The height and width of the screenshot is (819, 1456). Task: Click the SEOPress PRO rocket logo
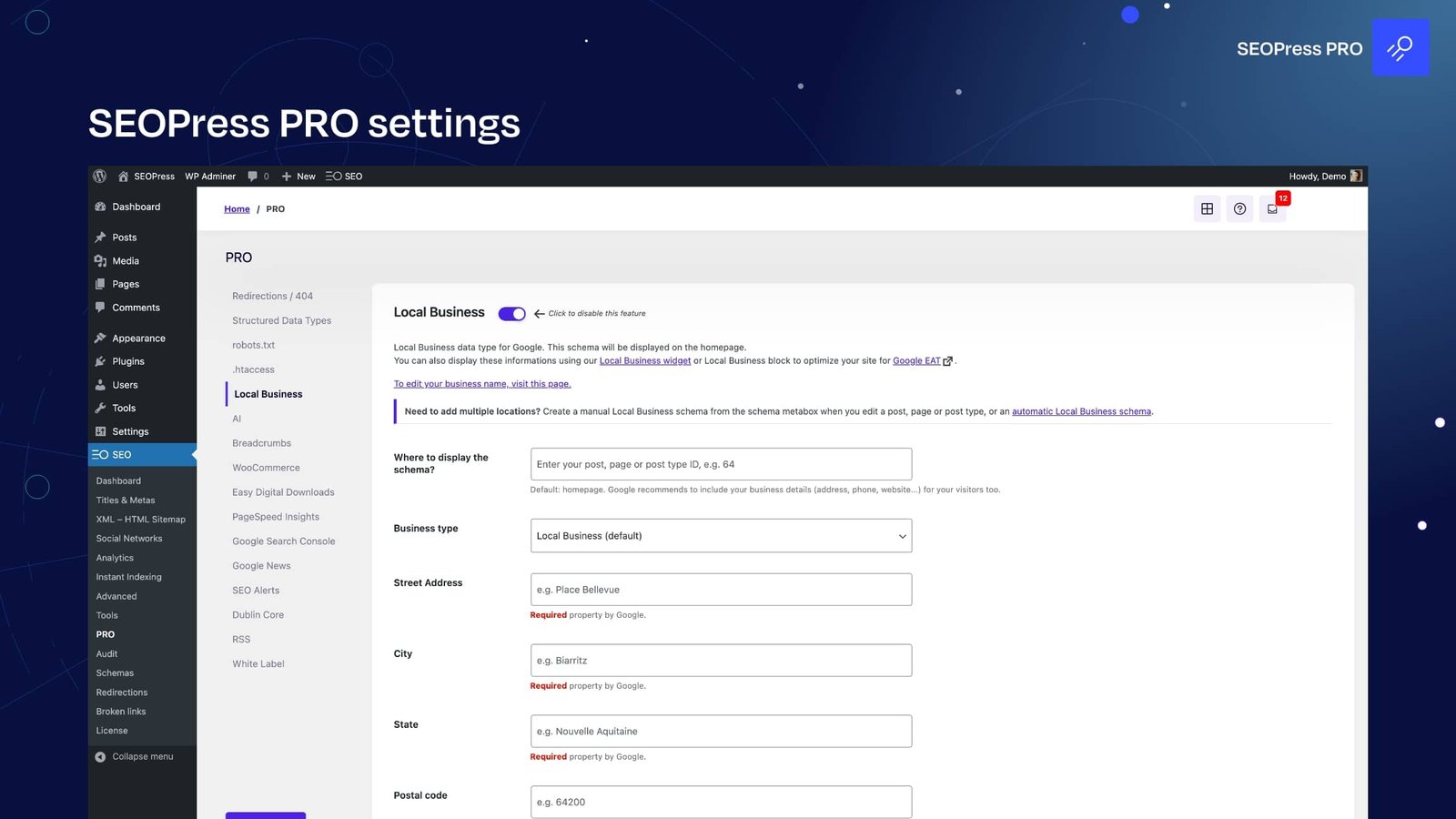tap(1400, 48)
